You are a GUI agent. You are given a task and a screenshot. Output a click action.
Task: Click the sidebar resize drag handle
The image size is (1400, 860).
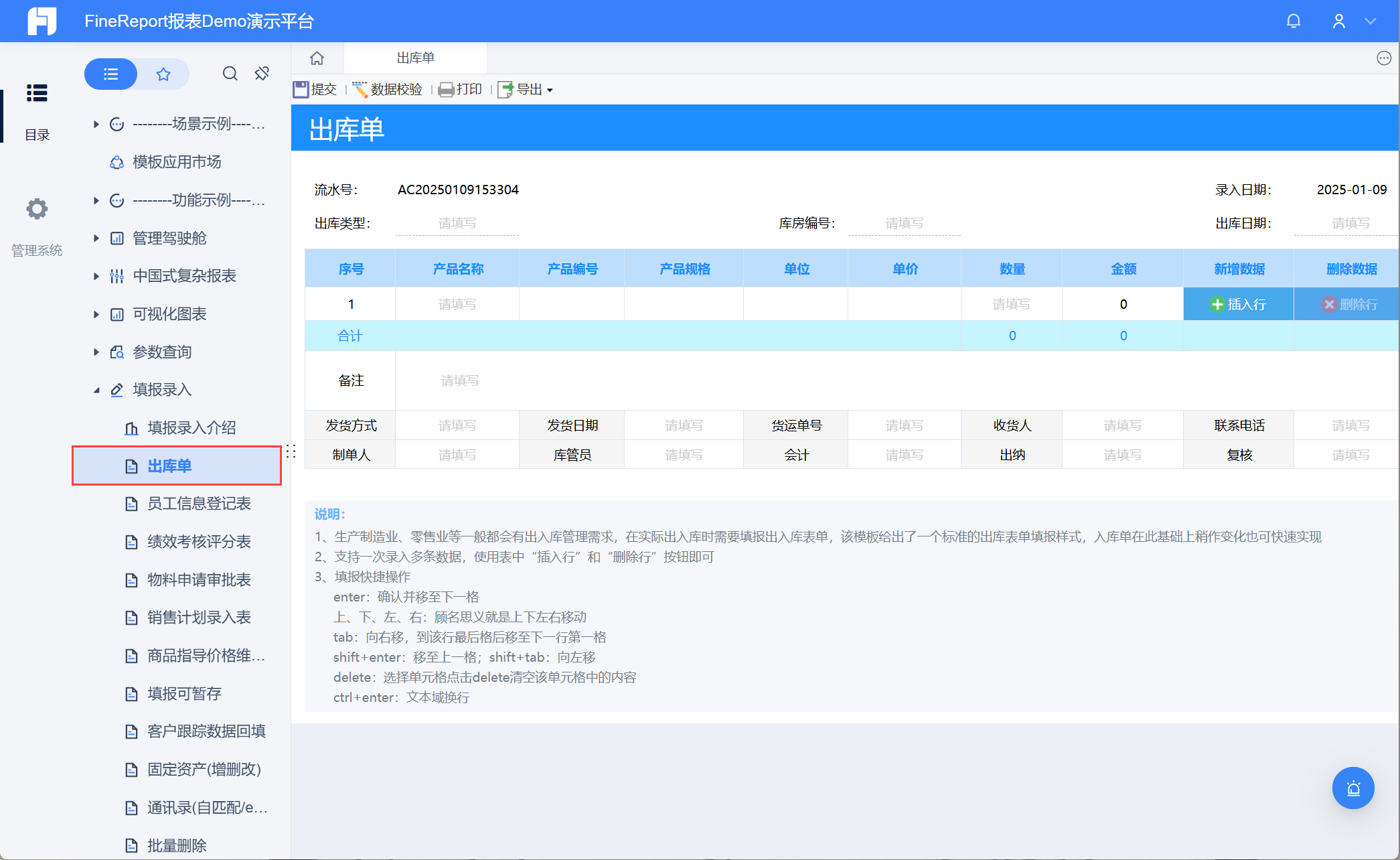click(x=291, y=451)
